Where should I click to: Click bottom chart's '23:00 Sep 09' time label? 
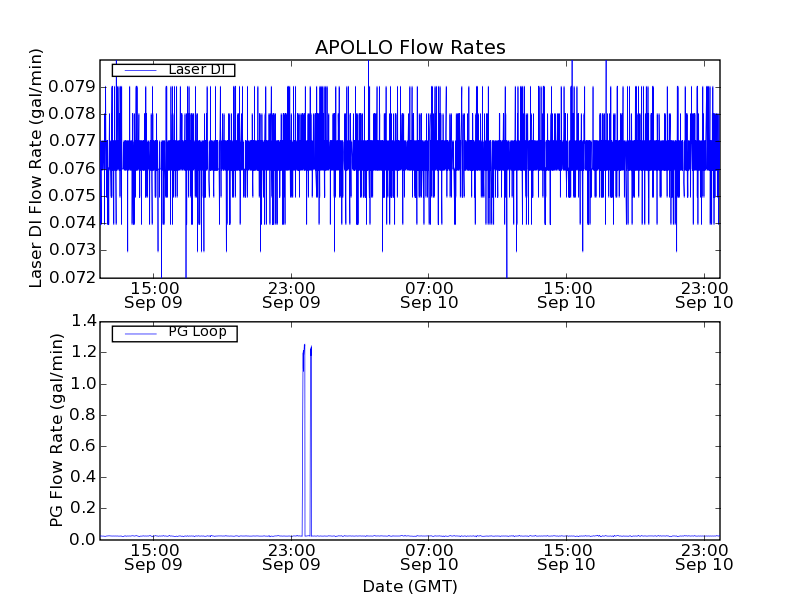pyautogui.click(x=291, y=557)
